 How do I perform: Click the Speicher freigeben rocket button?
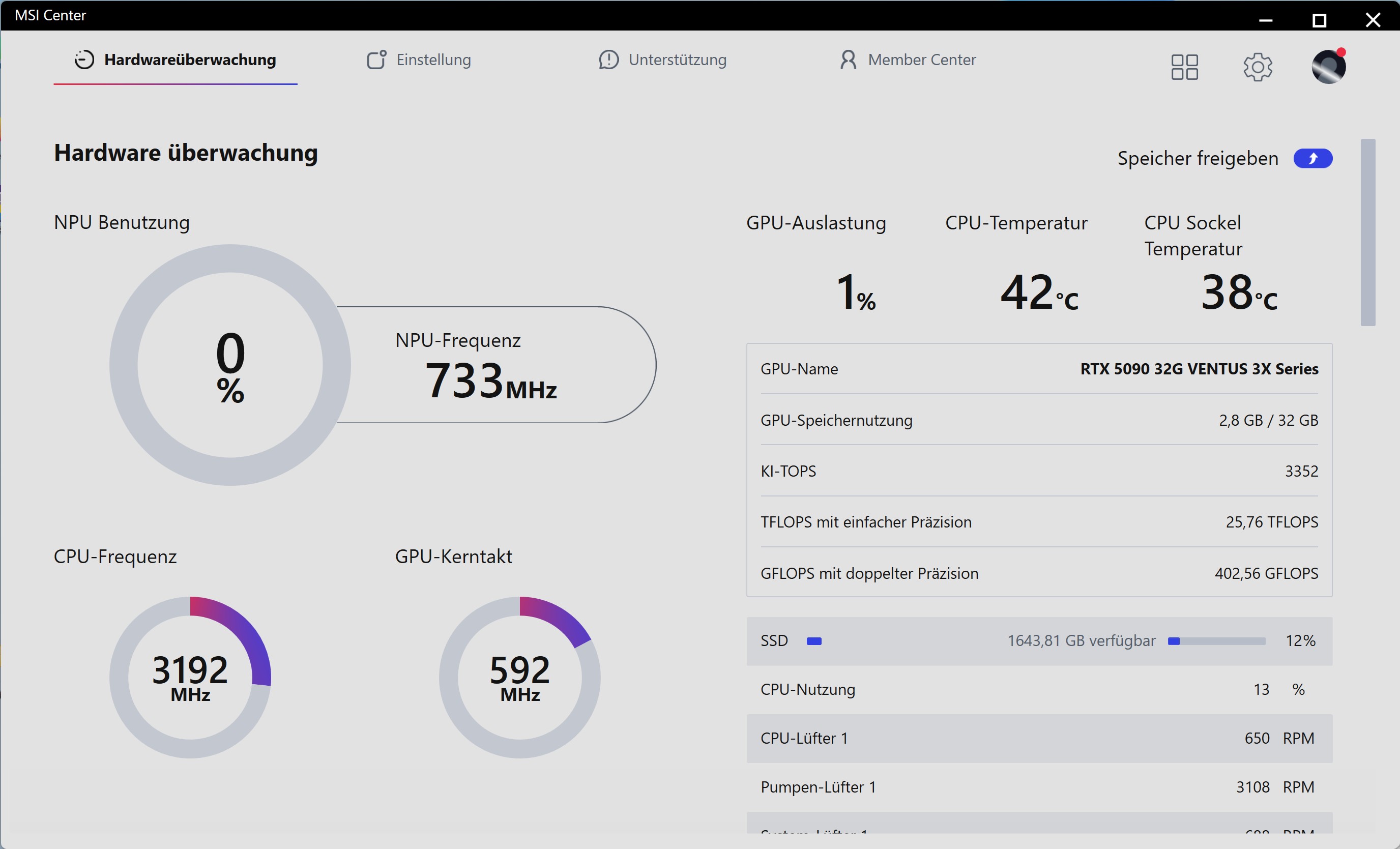[1313, 159]
